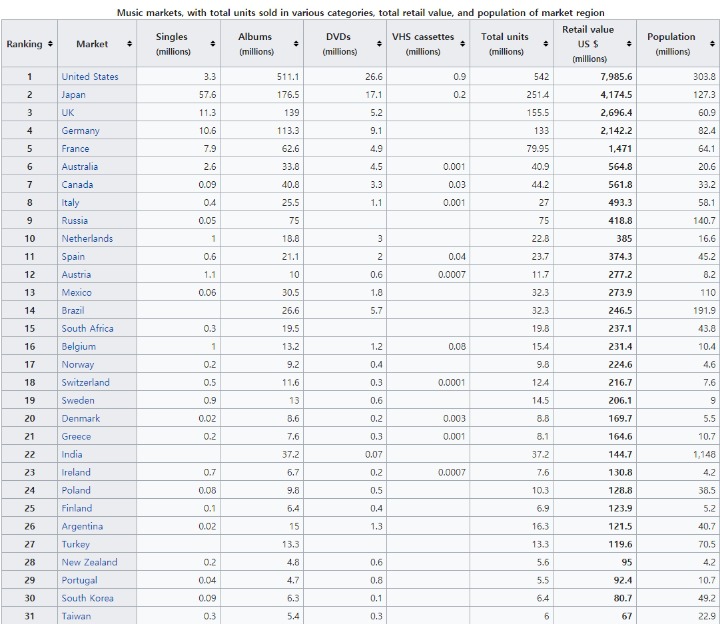Sort by Retail value sort arrows
Screen dimensions: 720x624
(x=629, y=44)
